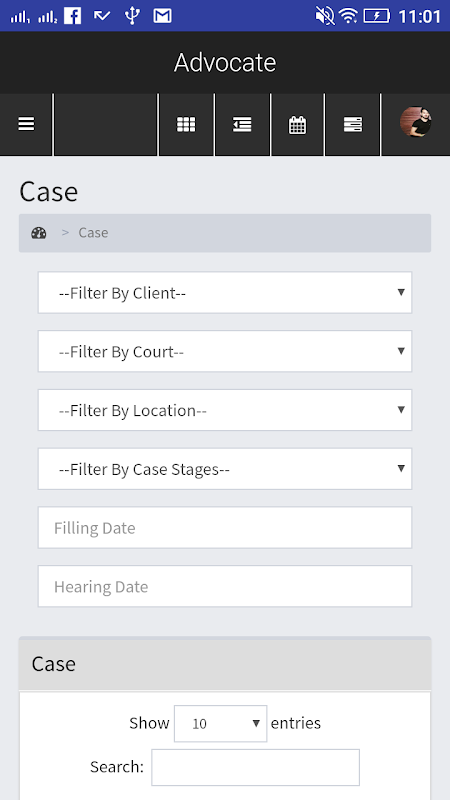Screen dimensions: 450x800
Task: Open the Filter By Location dropdown
Action: tap(225, 410)
